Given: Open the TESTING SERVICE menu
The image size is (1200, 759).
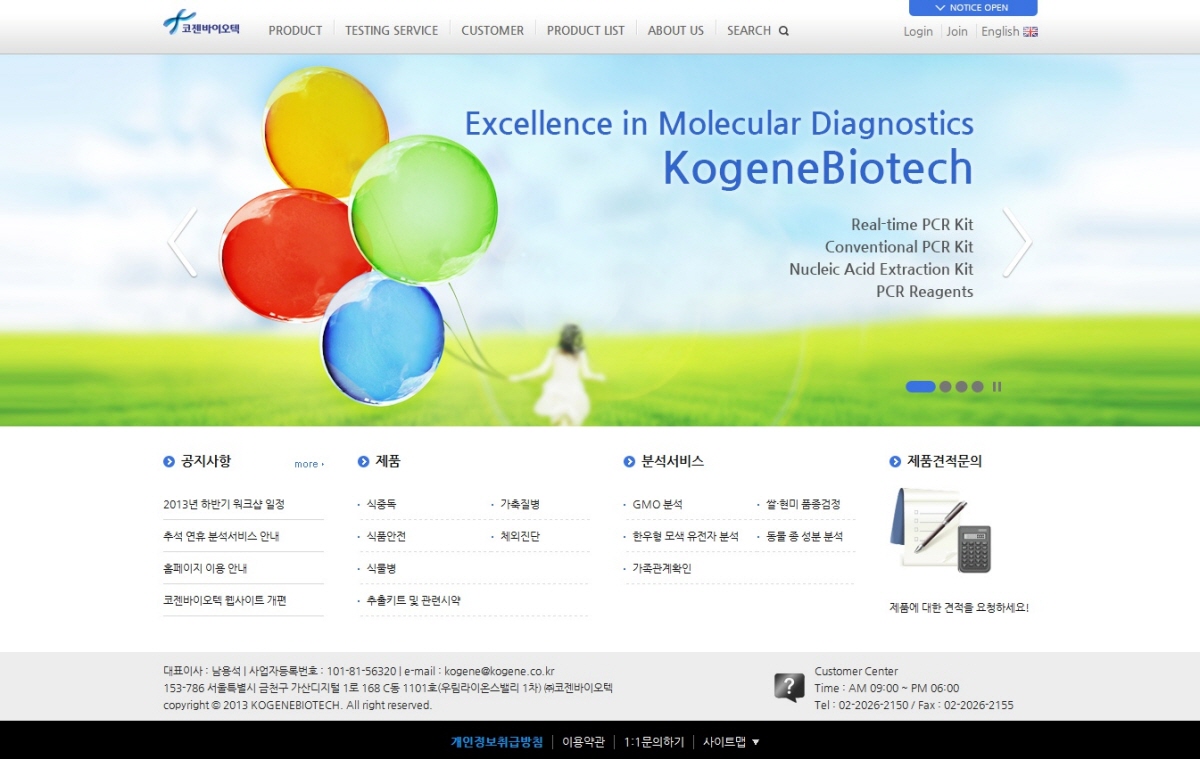Looking at the screenshot, I should [x=391, y=31].
